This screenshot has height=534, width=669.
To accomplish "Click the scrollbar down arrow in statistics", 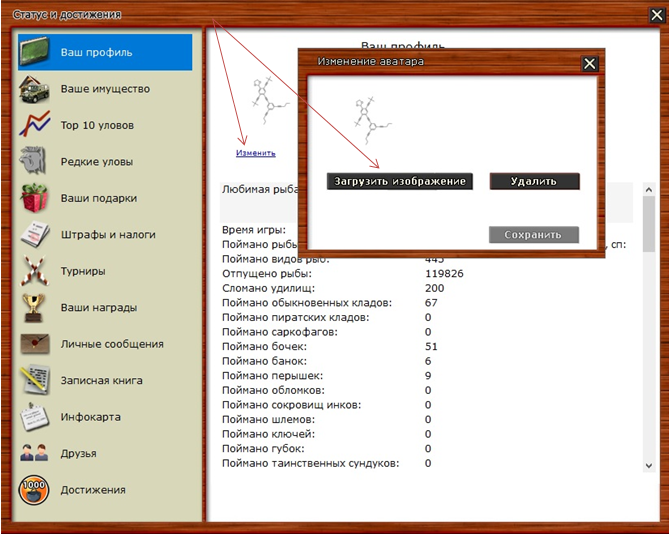I will (648, 464).
